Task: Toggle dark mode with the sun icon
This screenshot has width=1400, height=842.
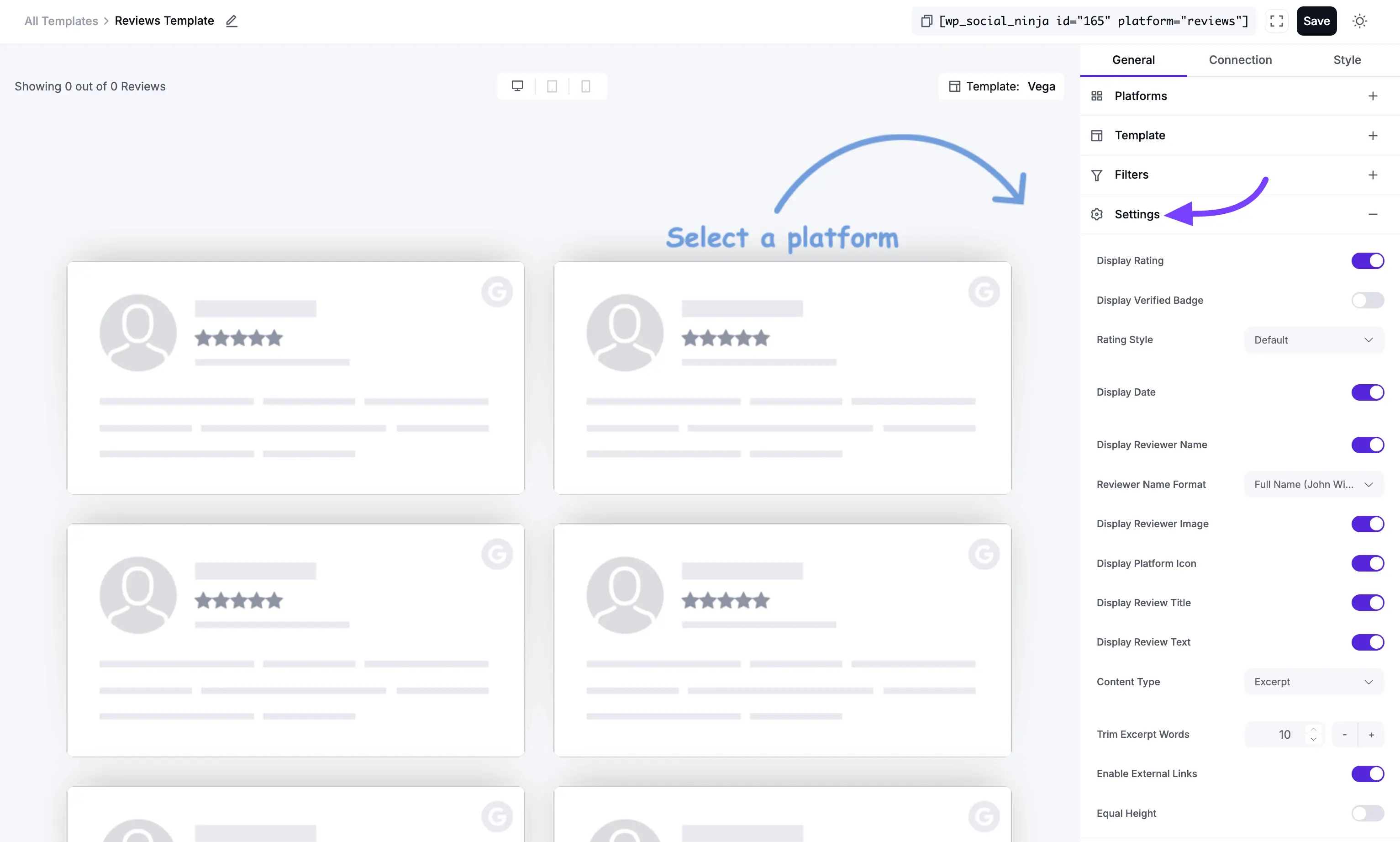Action: tap(1360, 21)
